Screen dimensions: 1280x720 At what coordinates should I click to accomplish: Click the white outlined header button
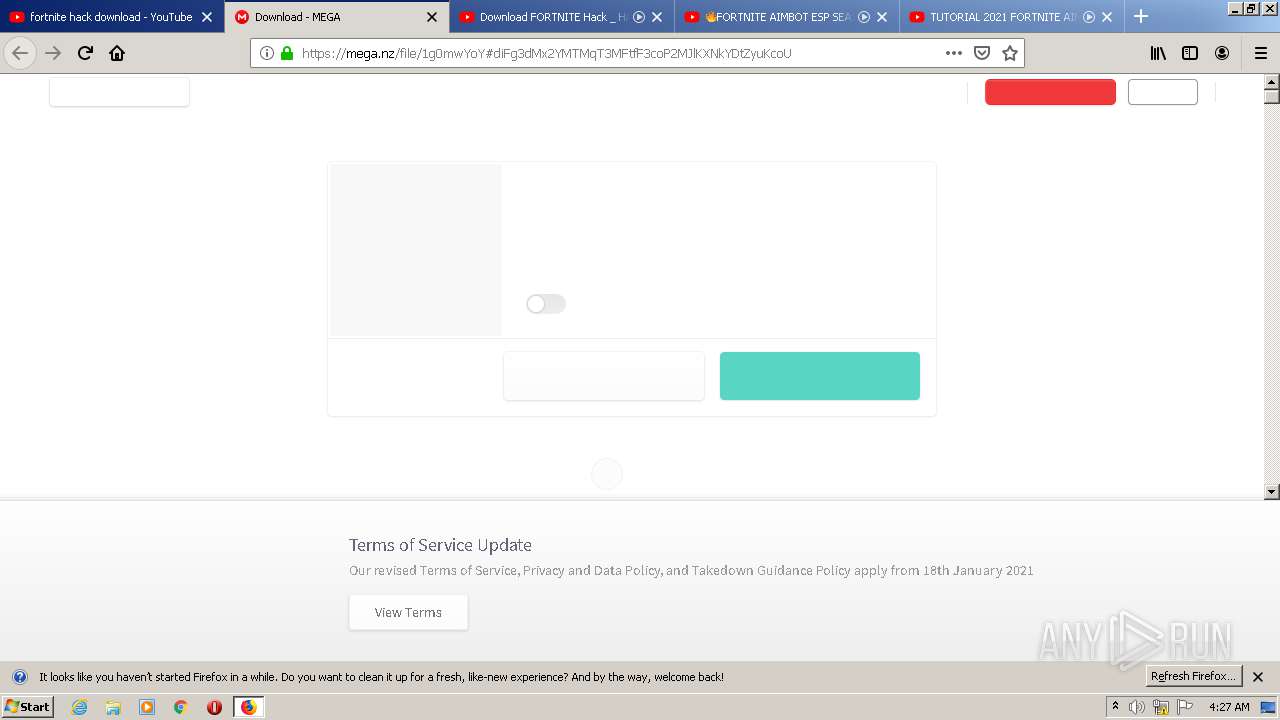tap(1163, 92)
